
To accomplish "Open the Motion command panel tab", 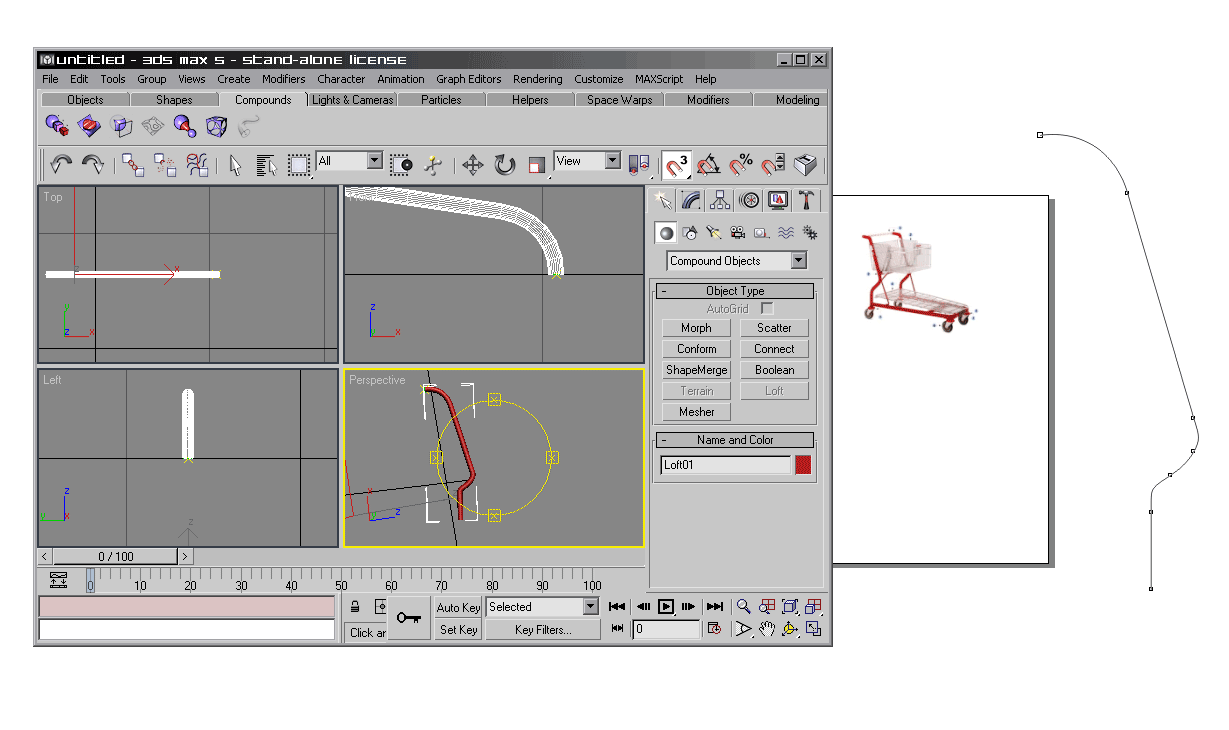I will [x=749, y=200].
